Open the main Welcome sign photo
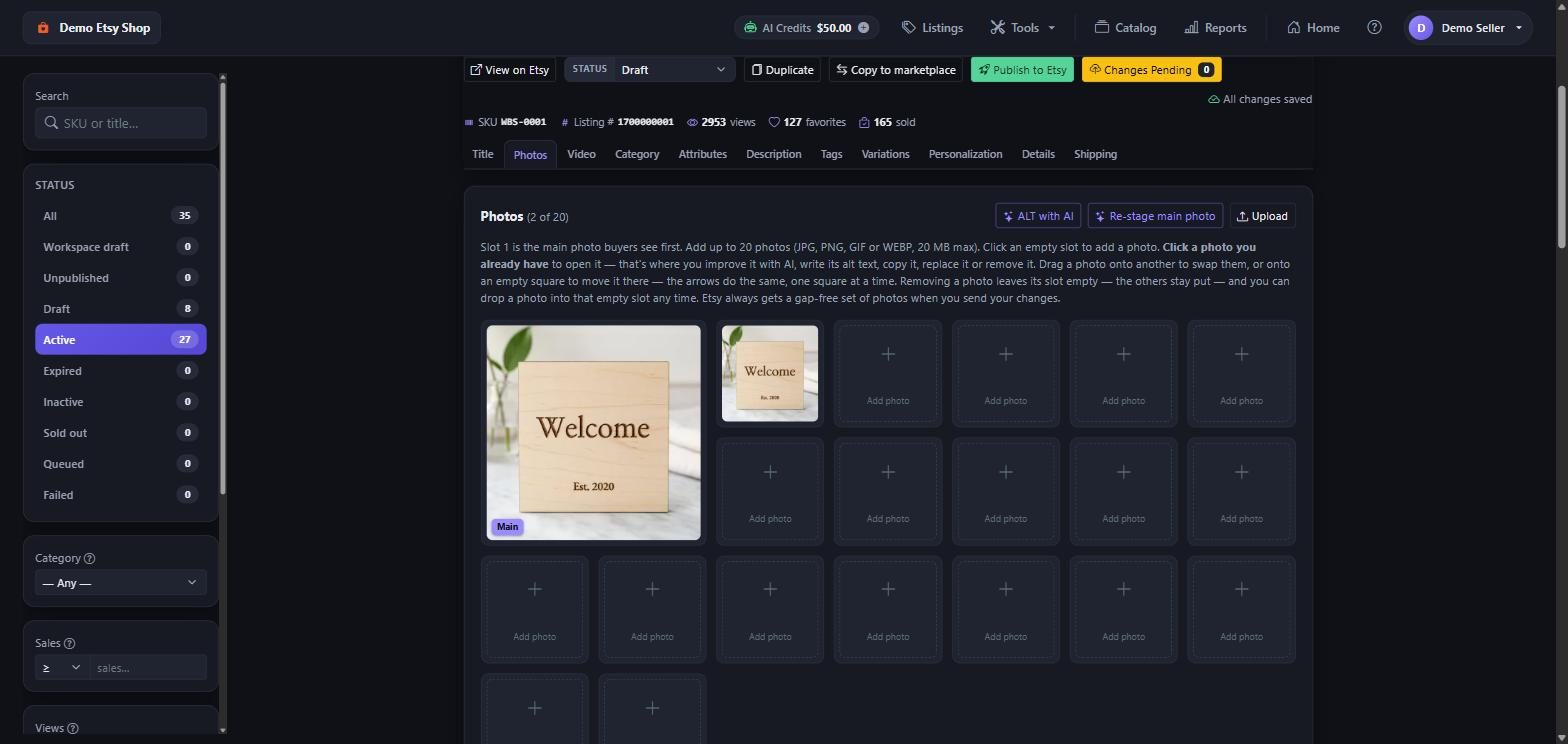This screenshot has height=744, width=1568. click(594, 433)
